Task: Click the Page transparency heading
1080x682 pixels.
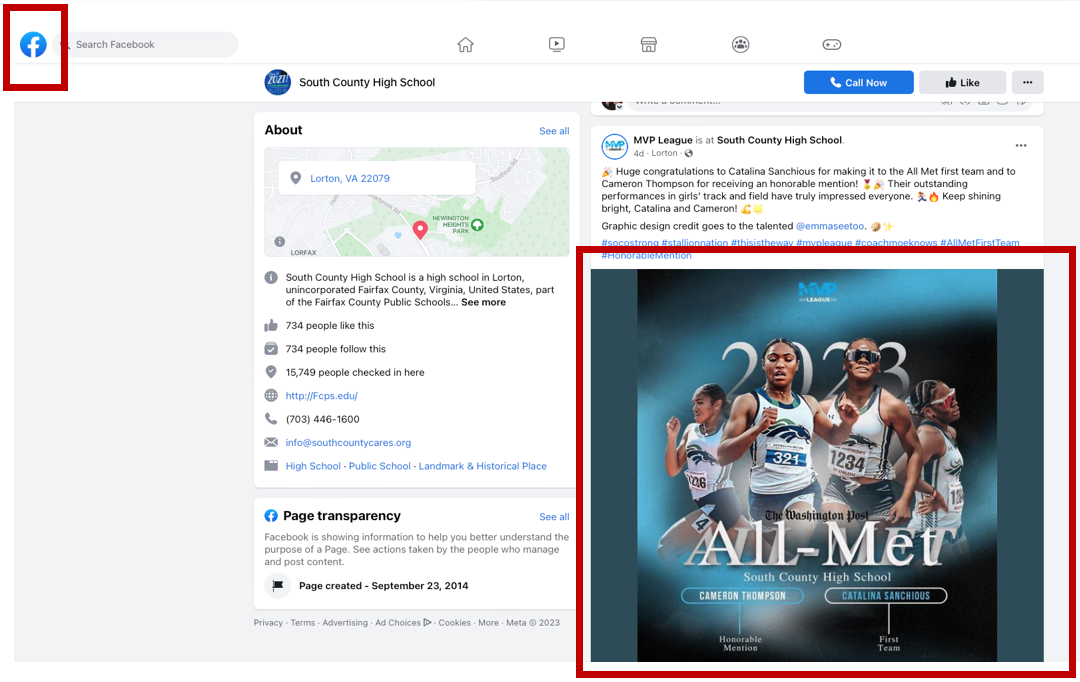Action: [342, 516]
